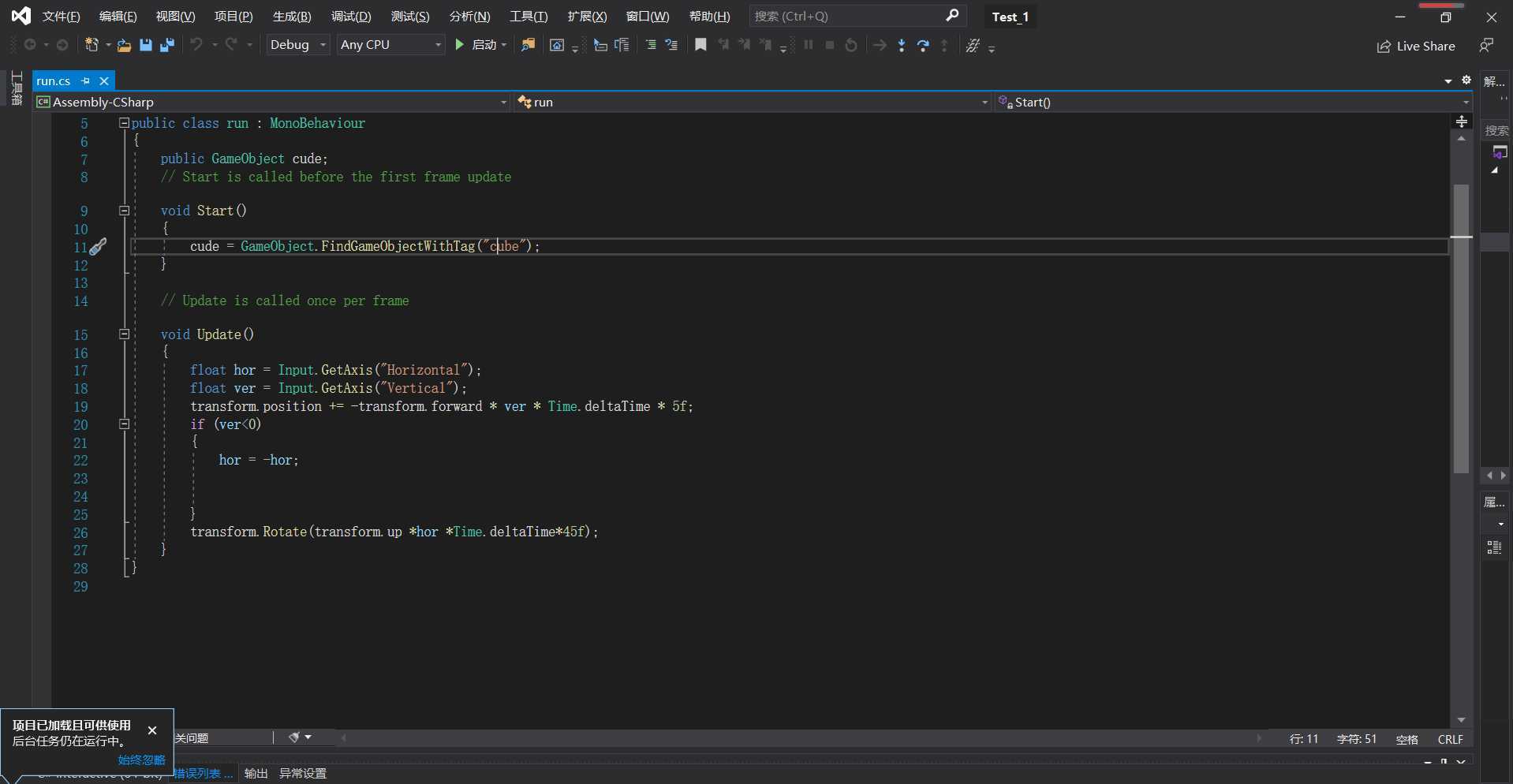Click the 始终忽略 link in the notification

[x=142, y=760]
